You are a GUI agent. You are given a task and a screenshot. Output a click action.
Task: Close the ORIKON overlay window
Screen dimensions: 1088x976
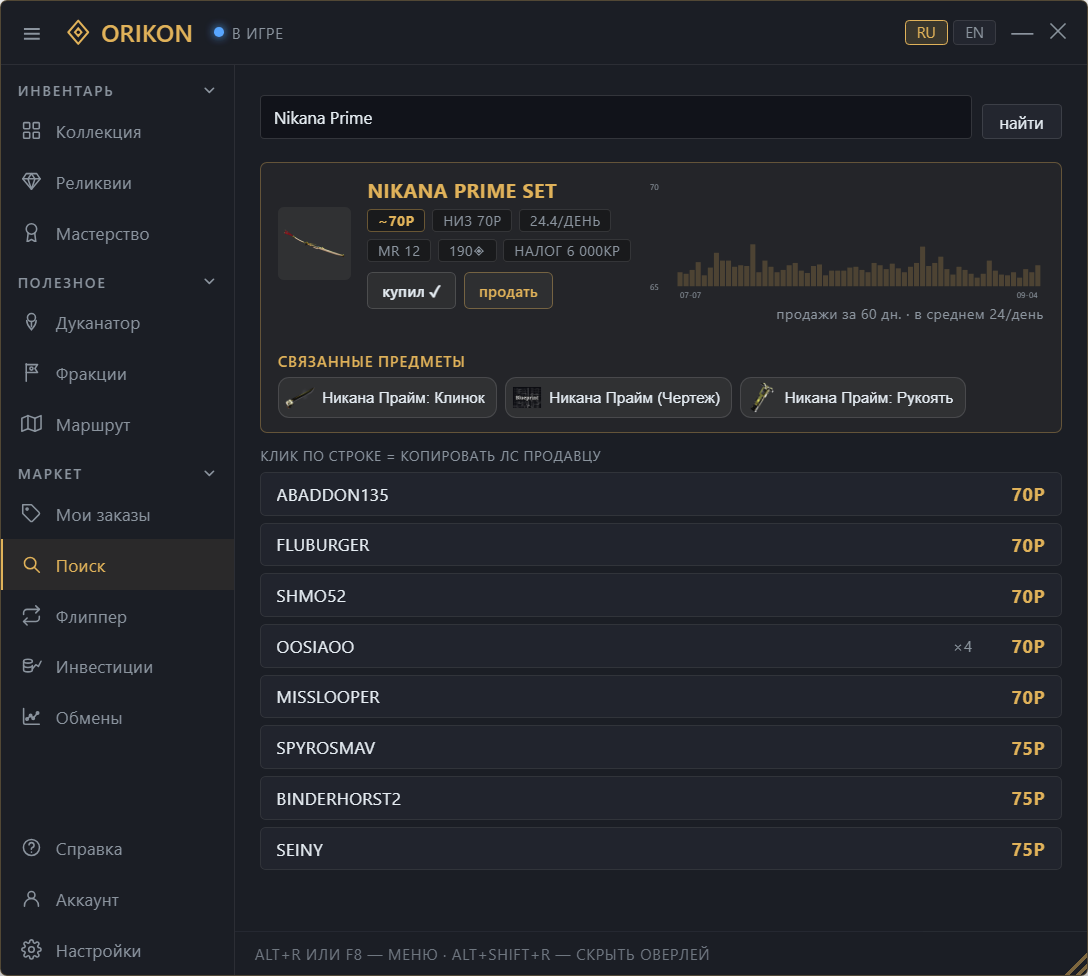(x=1057, y=31)
